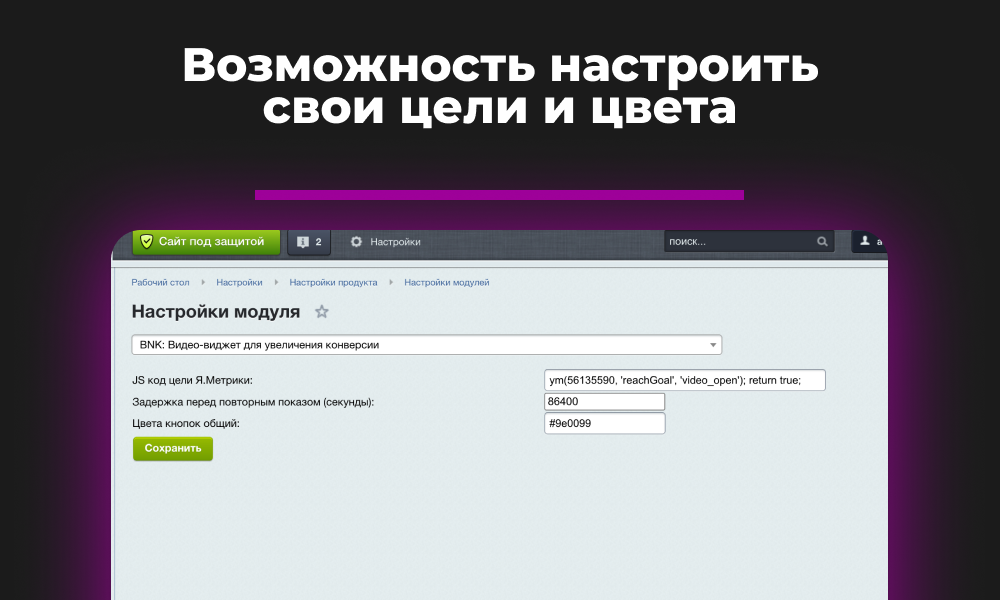Go to Рабочий стол breadcrumb link
Viewport: 1000px width, 600px height.
[160, 283]
